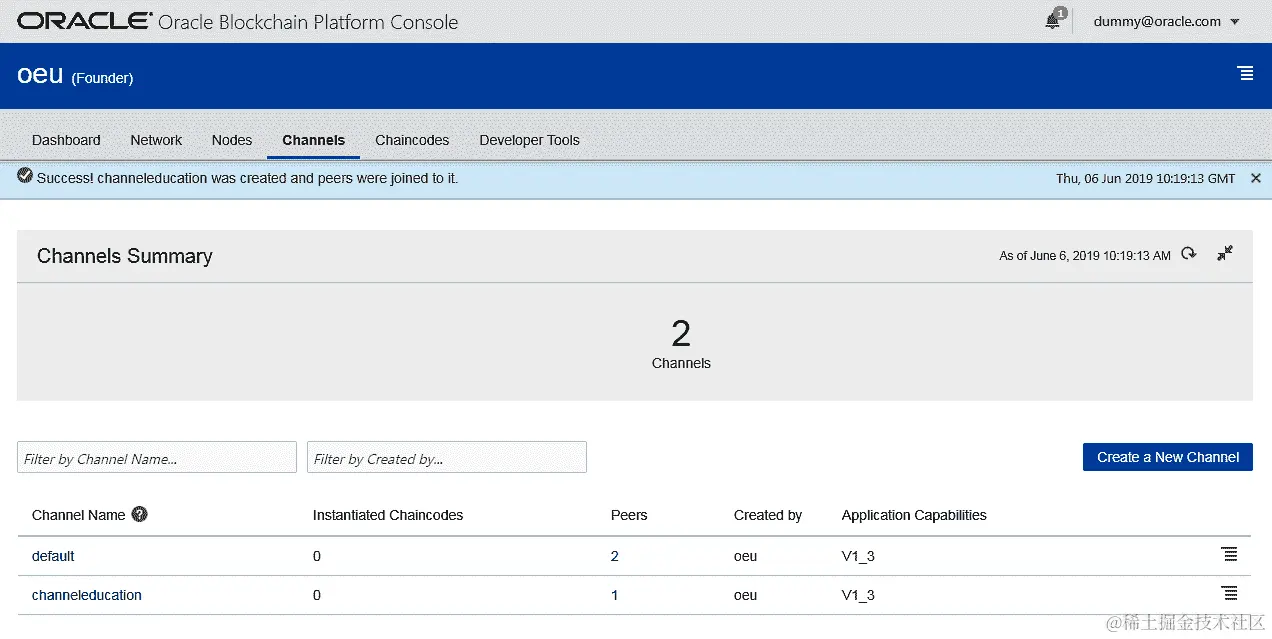
Task: Focus the Filter by Channel Name field
Action: tap(157, 458)
